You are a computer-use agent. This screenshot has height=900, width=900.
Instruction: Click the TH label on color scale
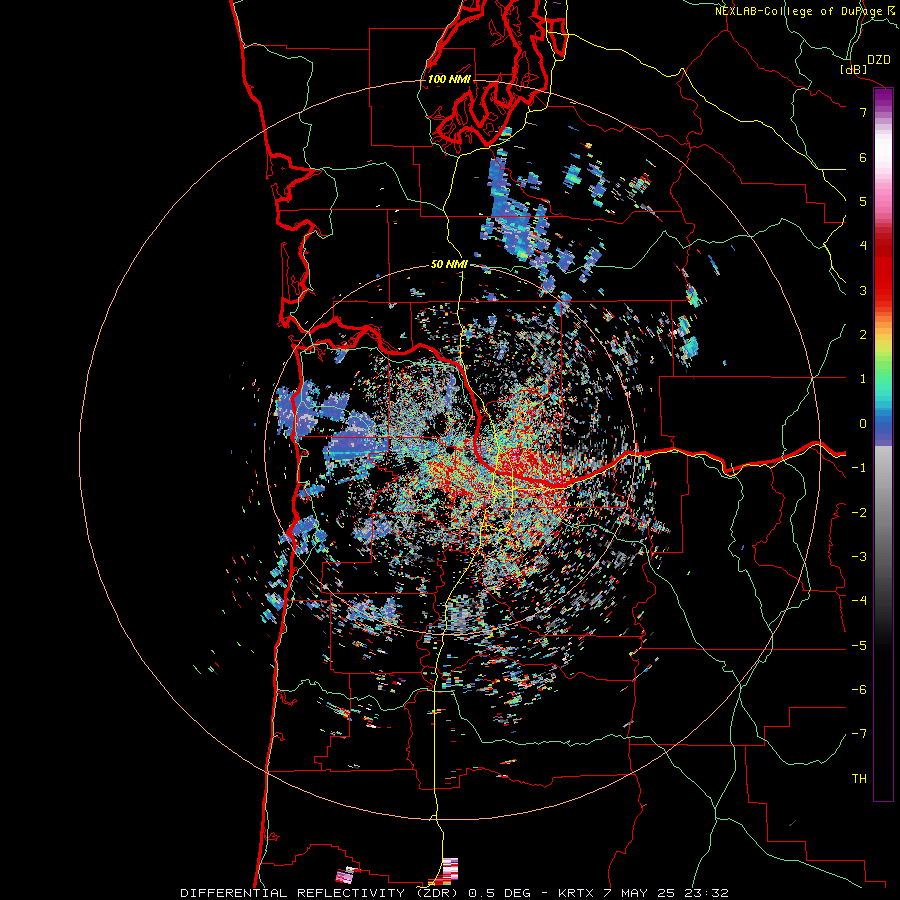tap(859, 779)
